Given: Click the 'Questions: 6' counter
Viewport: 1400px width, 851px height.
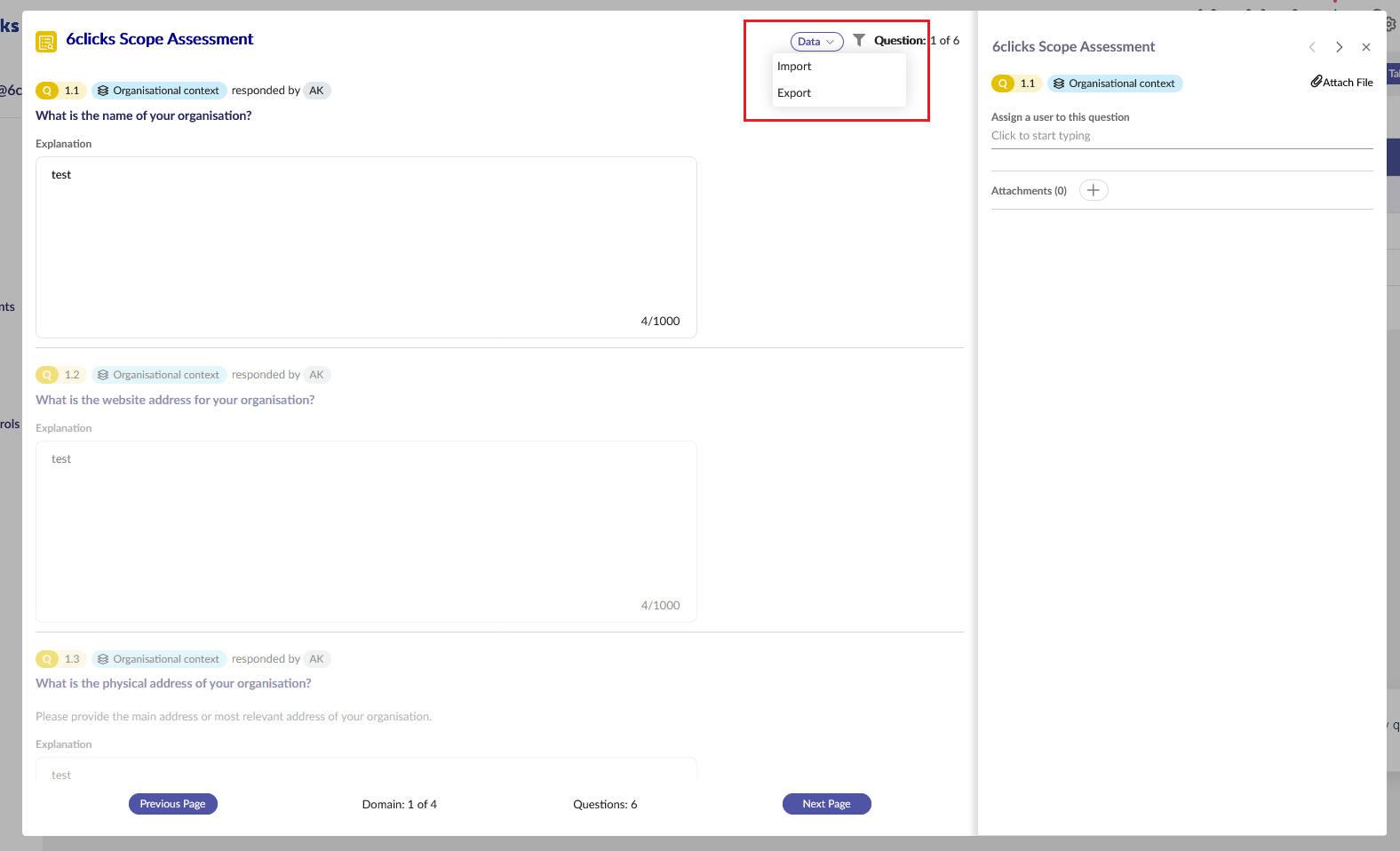Looking at the screenshot, I should pyautogui.click(x=605, y=805).
